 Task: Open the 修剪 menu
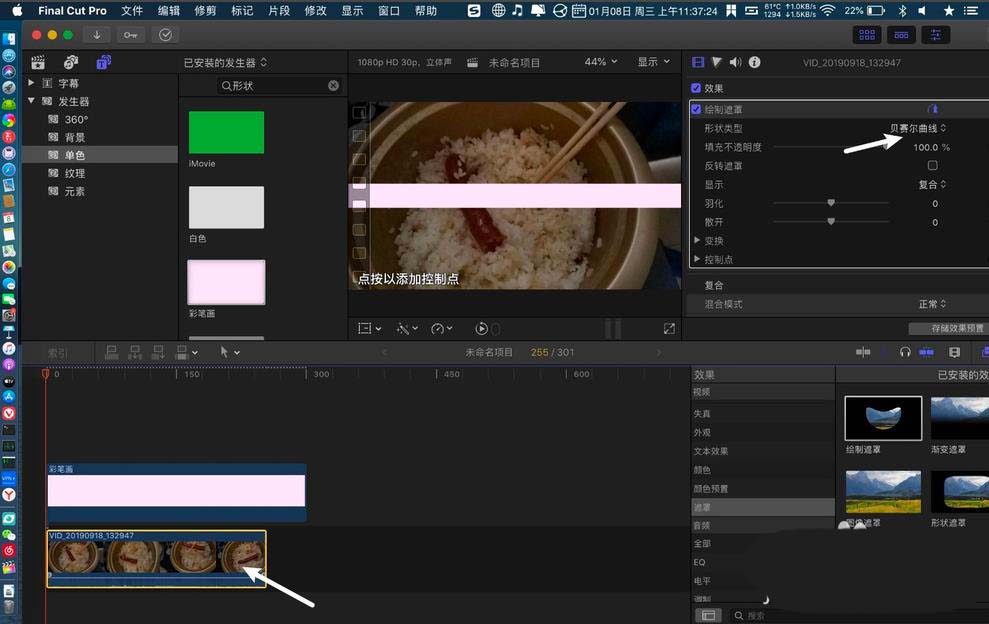point(205,11)
